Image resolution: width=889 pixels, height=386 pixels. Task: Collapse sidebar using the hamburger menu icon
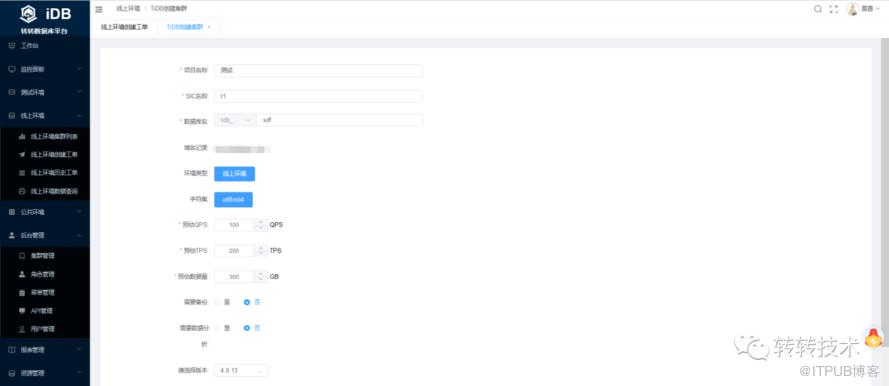point(99,9)
